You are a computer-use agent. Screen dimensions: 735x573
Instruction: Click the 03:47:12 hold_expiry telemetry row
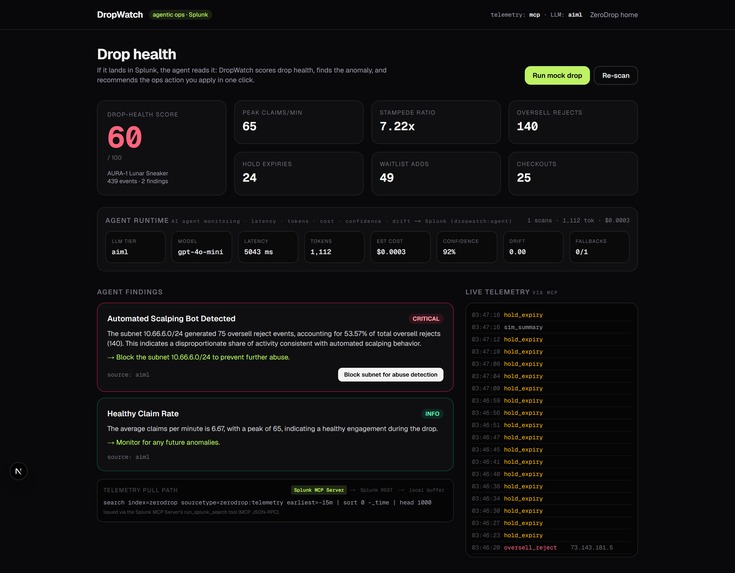pyautogui.click(x=551, y=339)
